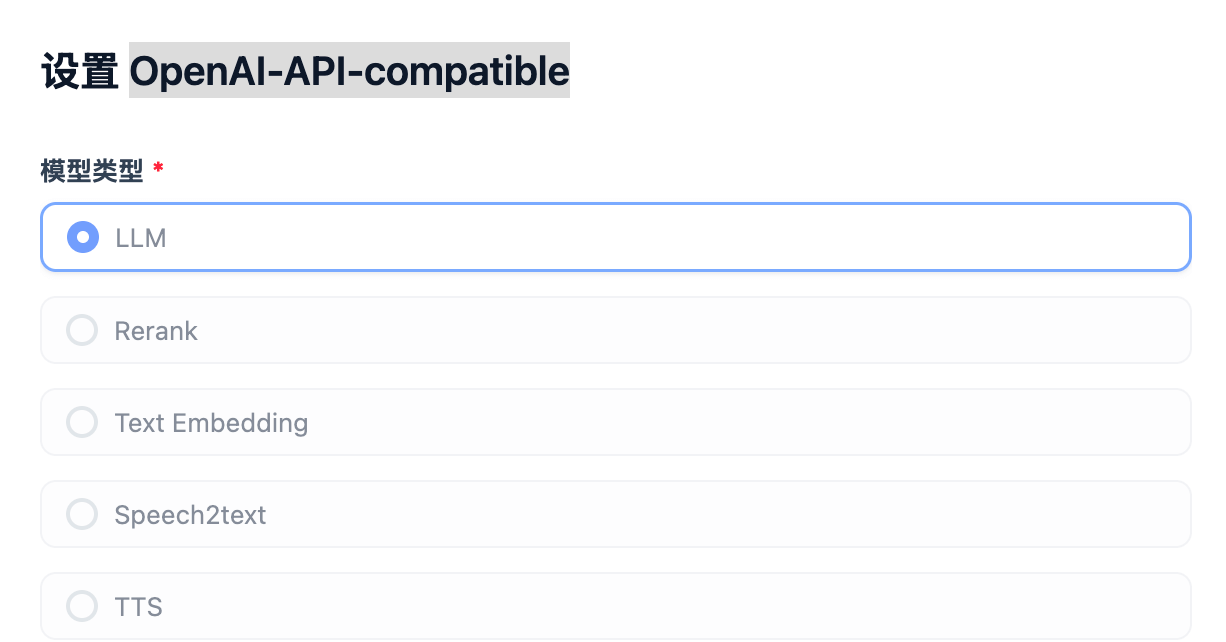
Task: Click the "设置" word in the heading
Action: pos(80,72)
